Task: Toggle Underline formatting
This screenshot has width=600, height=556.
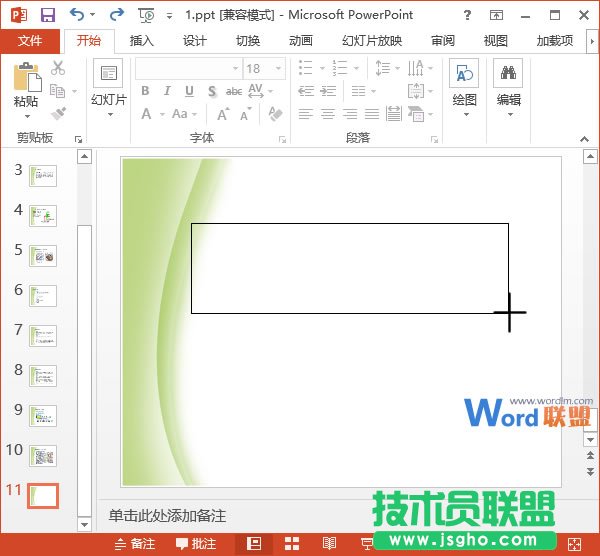Action: (x=189, y=91)
